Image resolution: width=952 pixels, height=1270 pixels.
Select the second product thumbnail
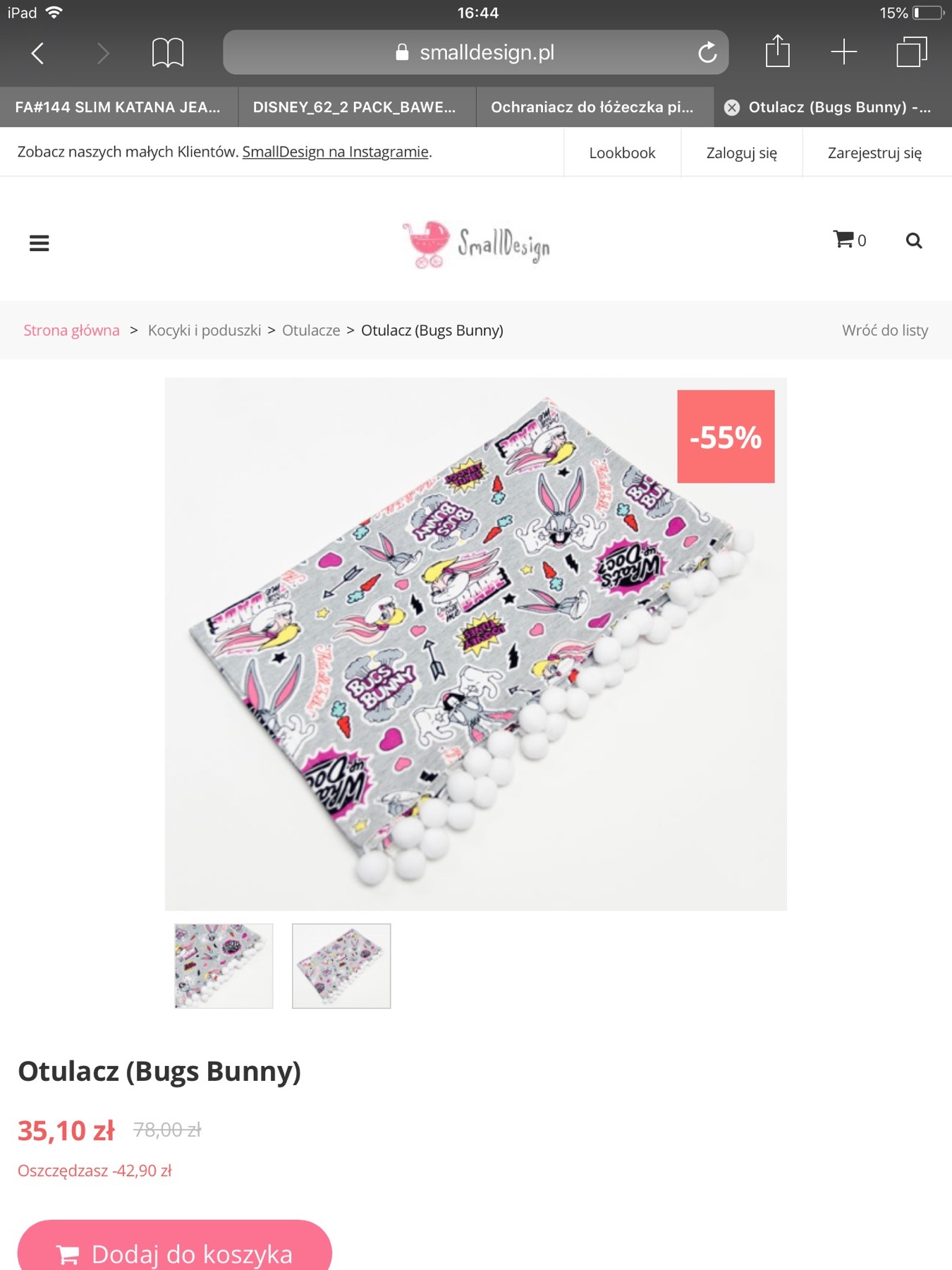[x=341, y=966]
